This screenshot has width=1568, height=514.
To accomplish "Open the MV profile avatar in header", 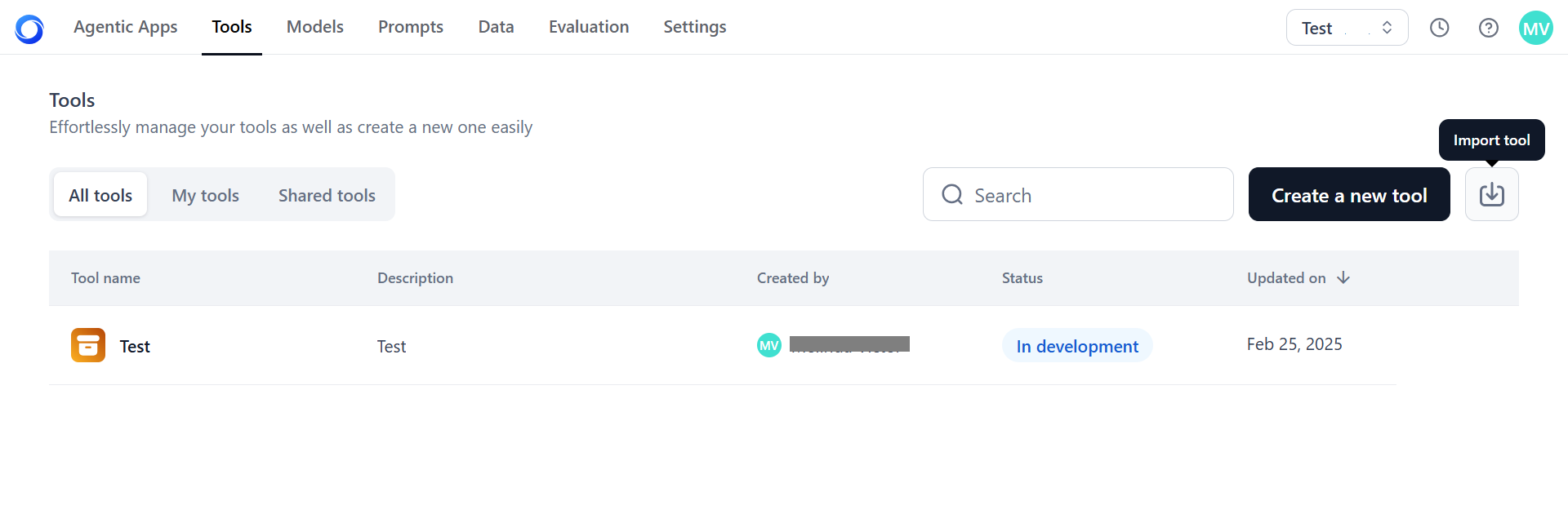I will tap(1536, 28).
